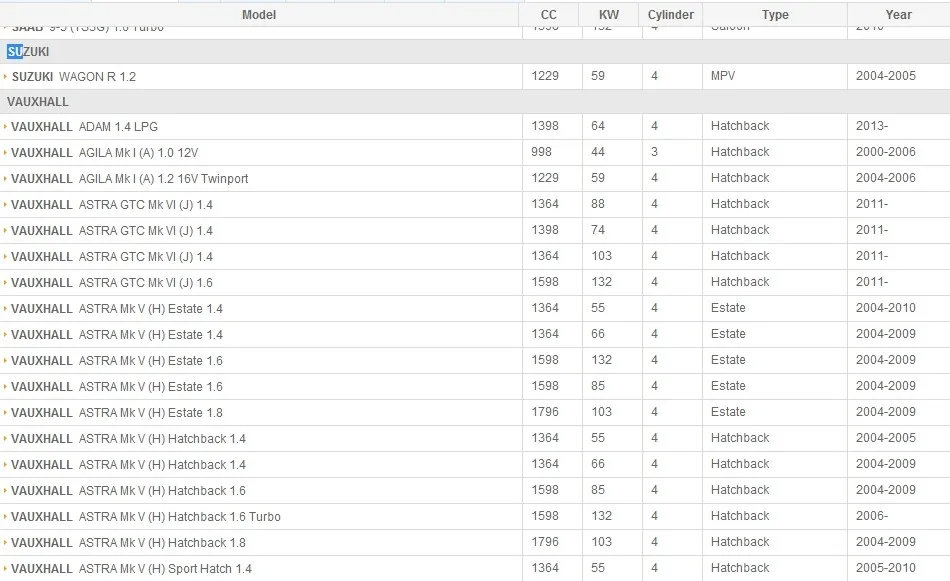Expand the ASTRA Mk V Hatchback 1.8 arrow
950x581 pixels.
coord(5,543)
